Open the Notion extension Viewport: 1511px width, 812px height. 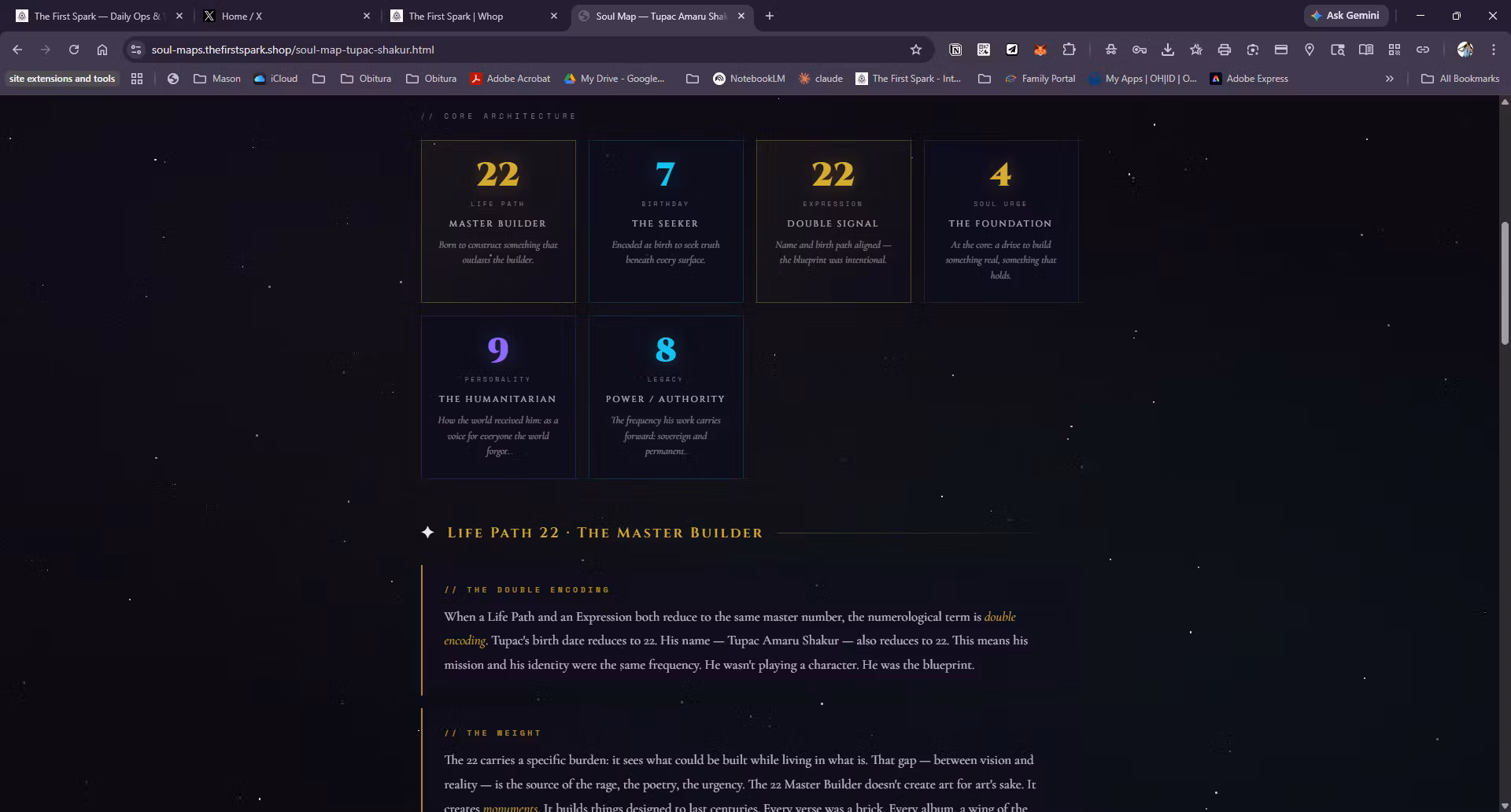[955, 50]
